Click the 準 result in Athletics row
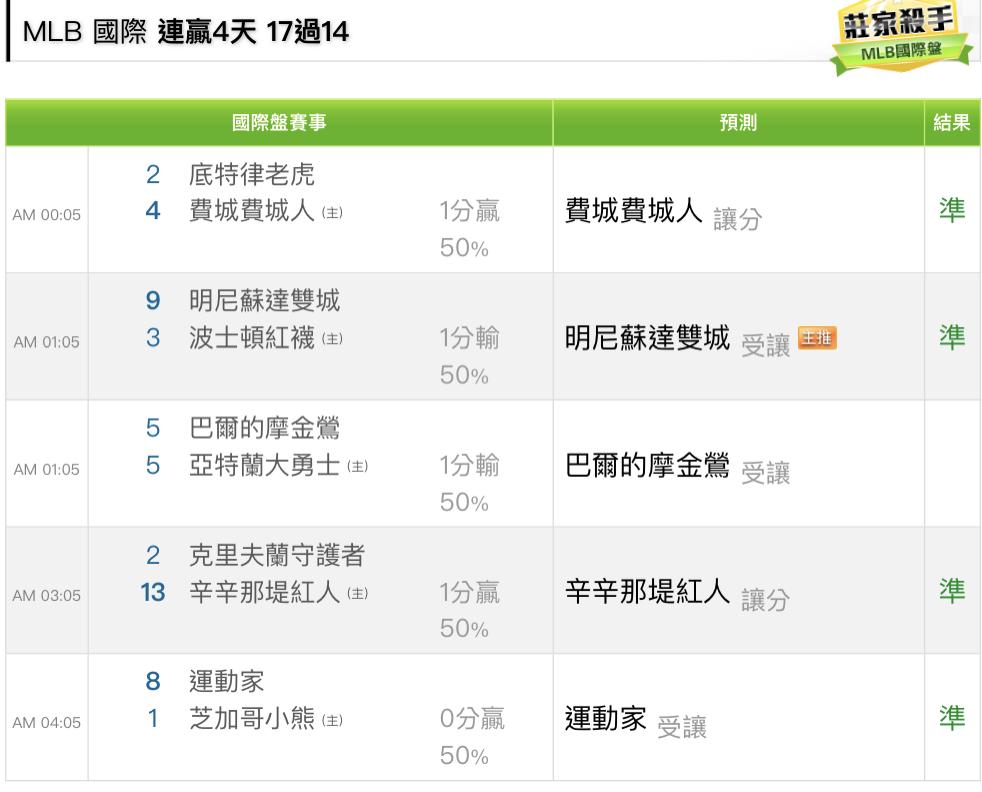Image resolution: width=982 pixels, height=792 pixels. [x=952, y=717]
